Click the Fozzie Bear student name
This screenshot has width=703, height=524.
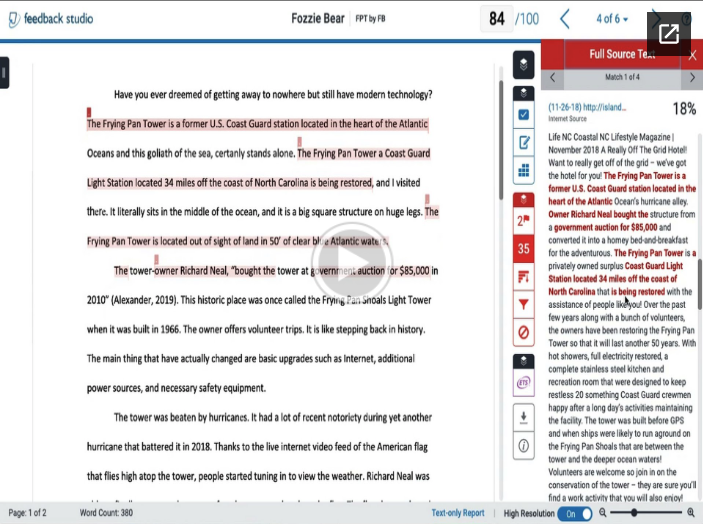click(x=317, y=18)
